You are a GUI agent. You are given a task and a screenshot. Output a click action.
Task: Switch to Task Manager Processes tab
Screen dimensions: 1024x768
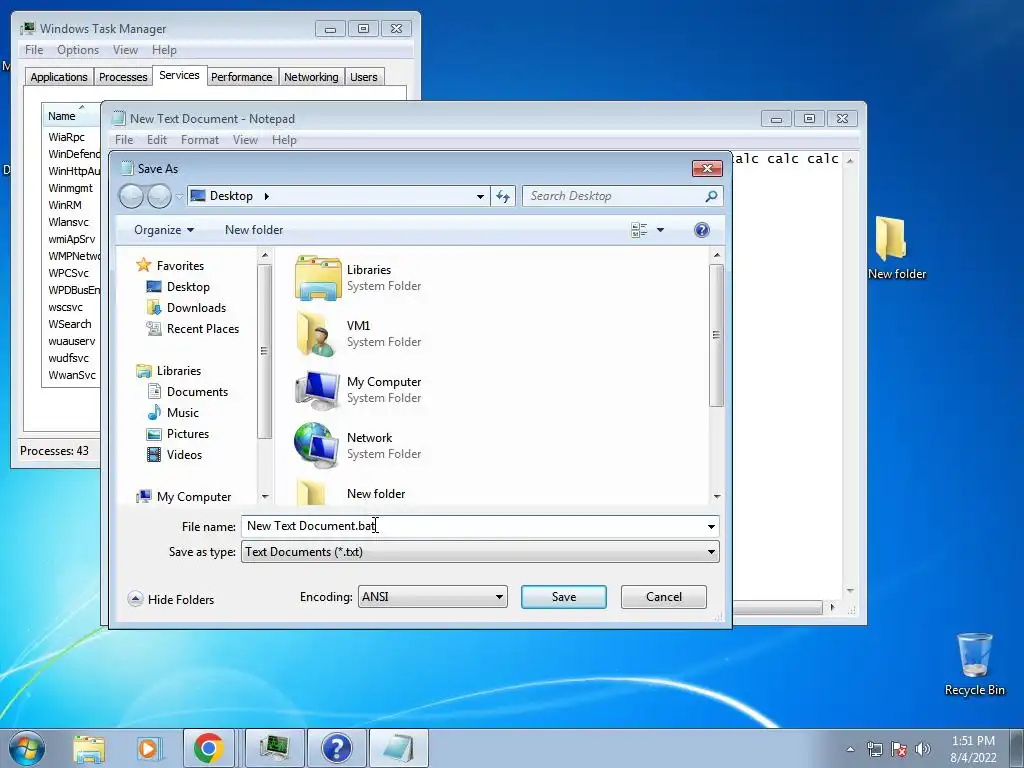click(123, 77)
